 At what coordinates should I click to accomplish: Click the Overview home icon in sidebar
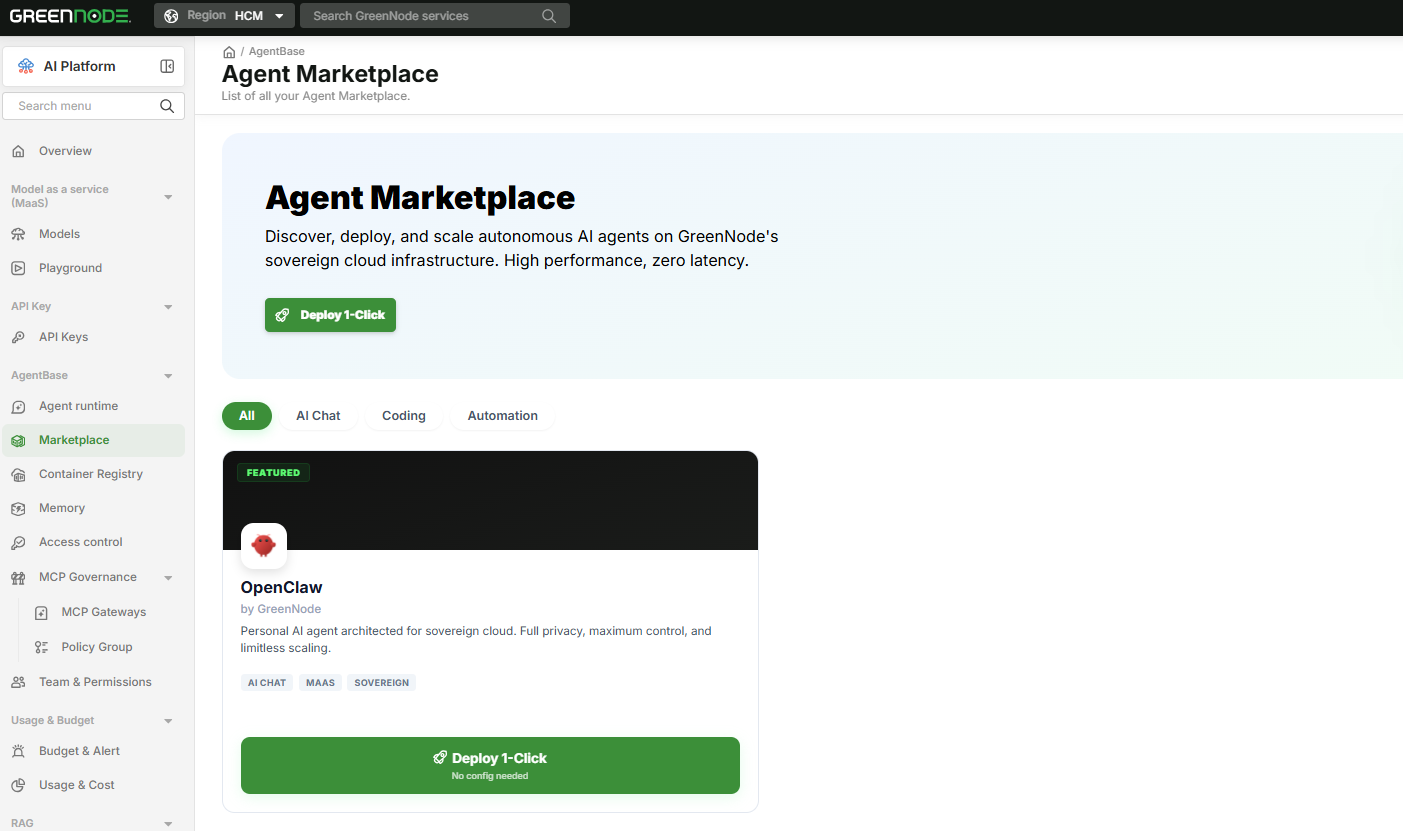point(18,151)
